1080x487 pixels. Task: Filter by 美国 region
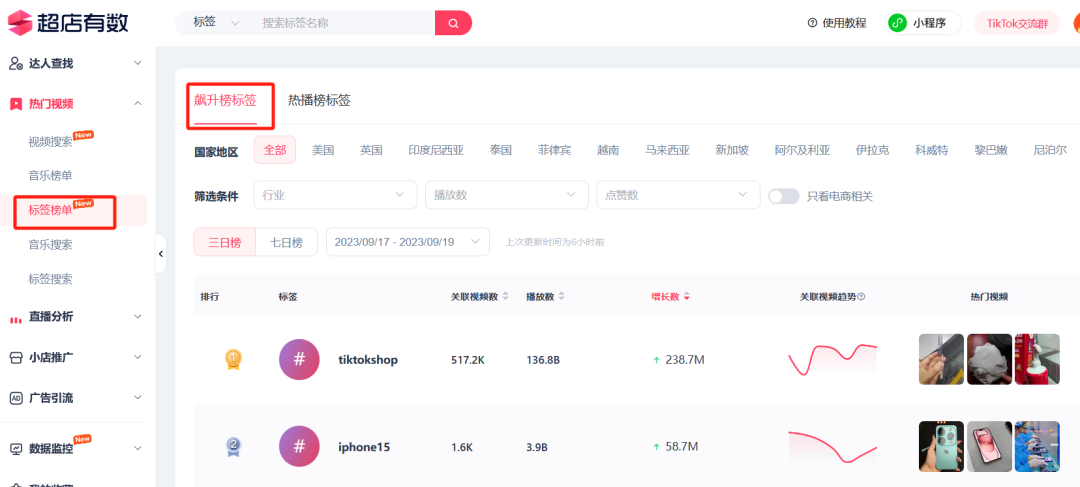click(323, 150)
